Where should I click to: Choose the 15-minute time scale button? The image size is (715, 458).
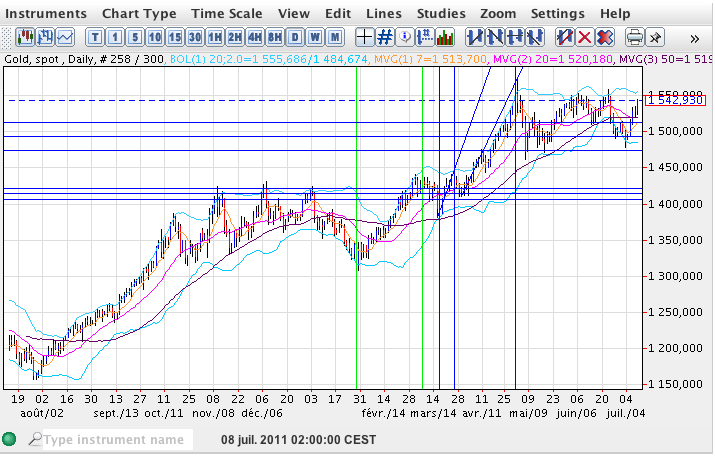pos(175,37)
